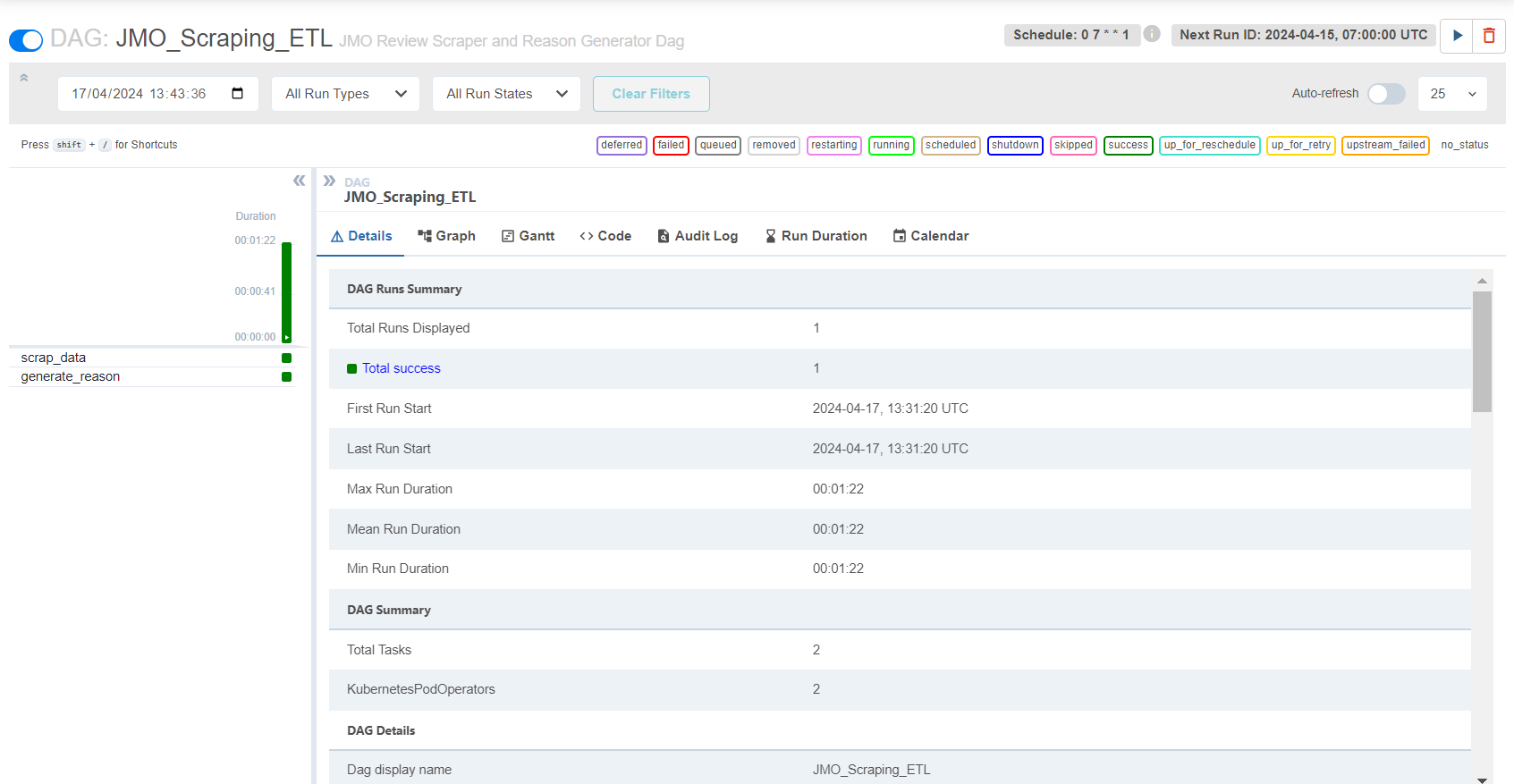This screenshot has height=784, width=1514.
Task: Filter by removed status badge
Action: pos(774,145)
